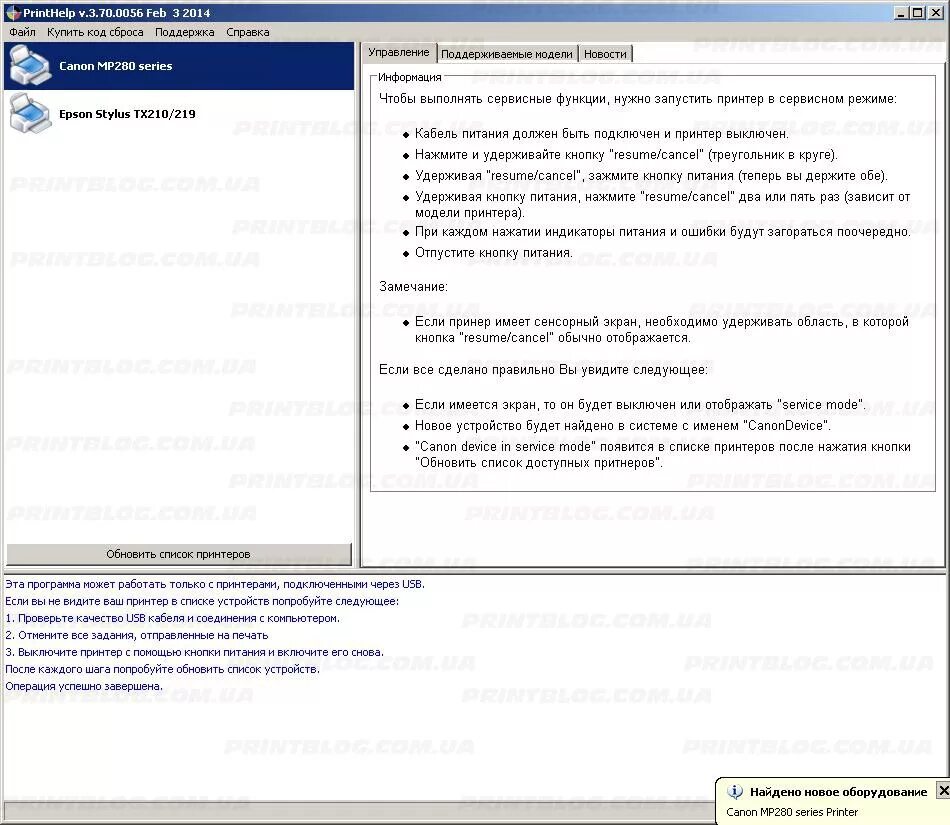
Task: Click the 'Замечание:' heading text
Action: click(413, 287)
